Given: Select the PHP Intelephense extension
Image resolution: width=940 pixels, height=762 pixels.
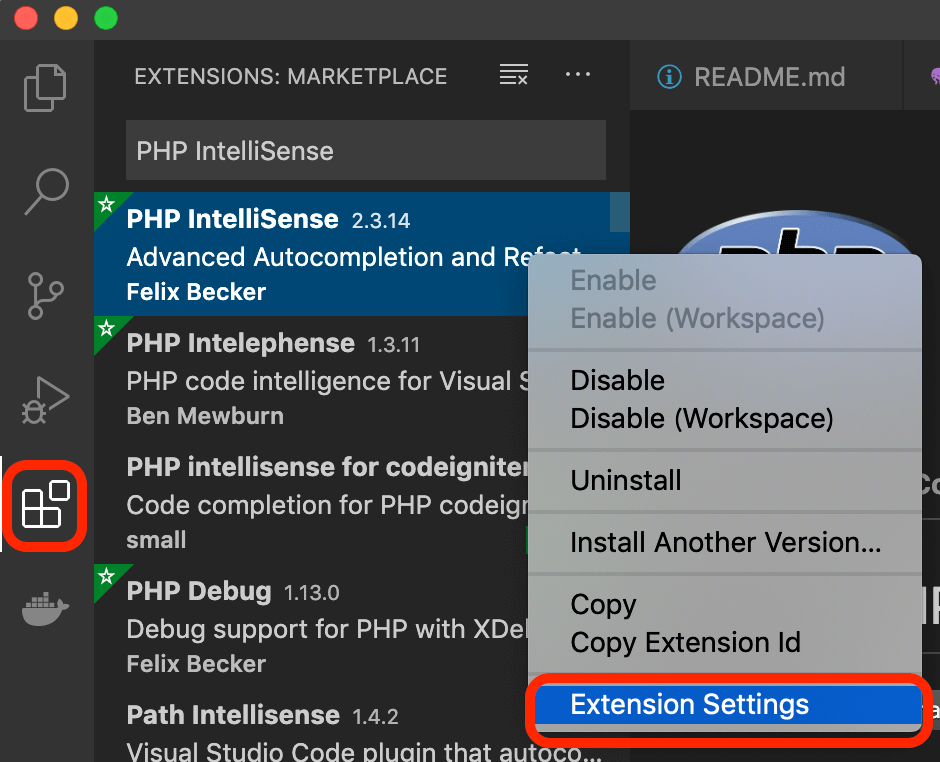Looking at the screenshot, I should 311,378.
